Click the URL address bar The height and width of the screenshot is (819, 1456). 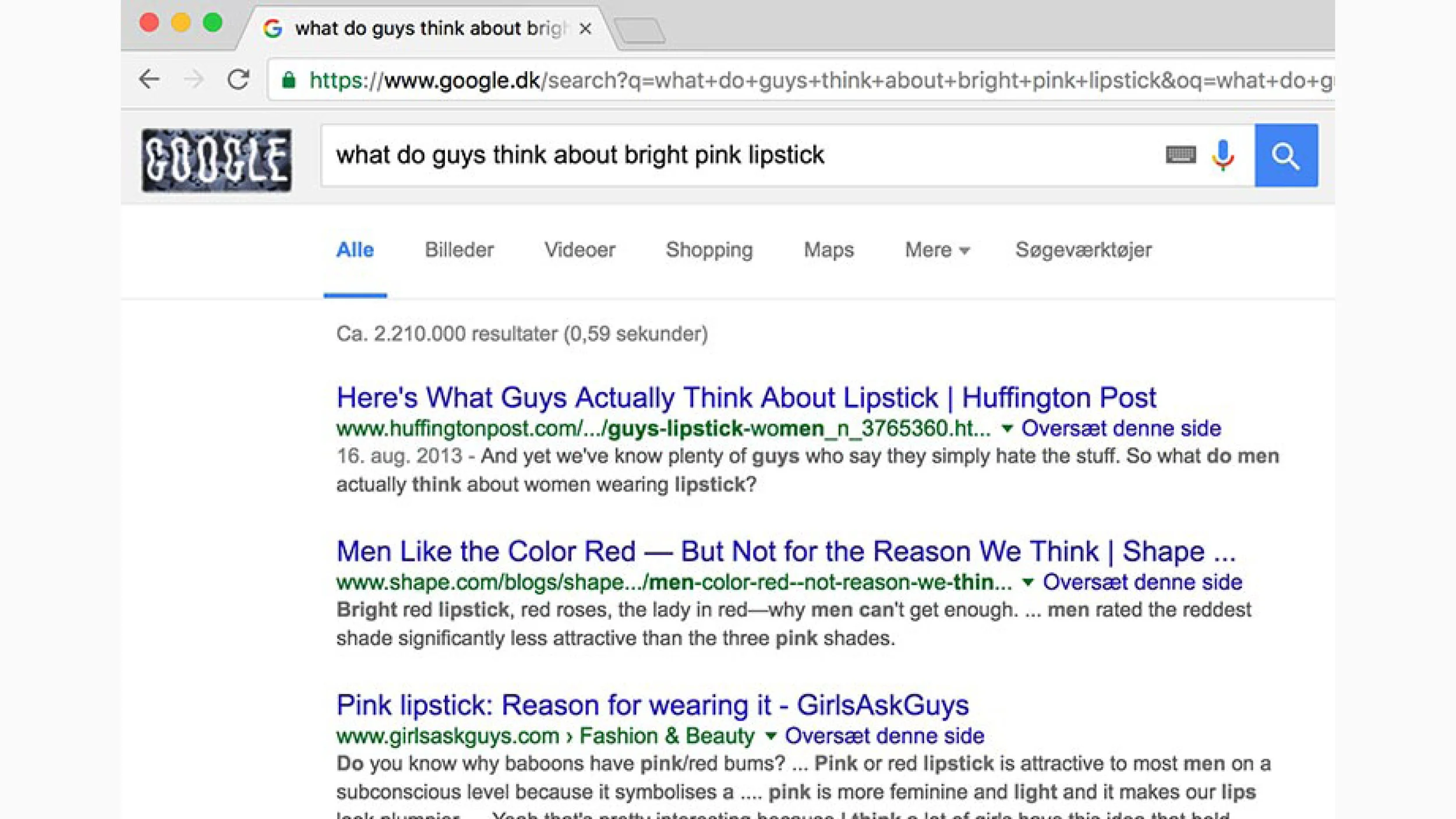click(x=801, y=80)
